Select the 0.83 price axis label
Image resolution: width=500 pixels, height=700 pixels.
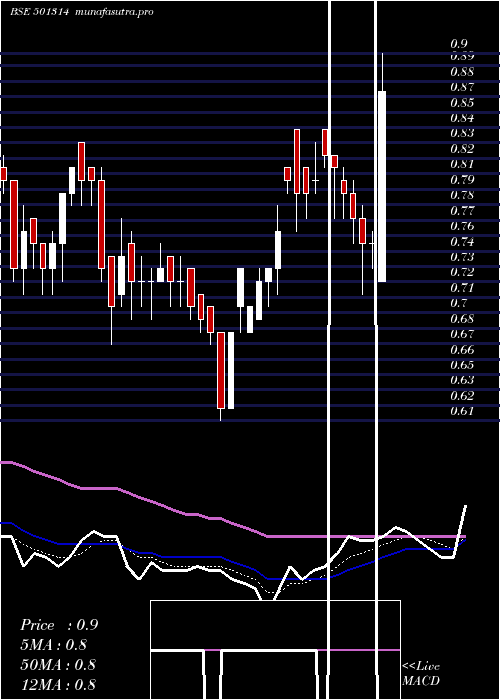click(x=462, y=133)
